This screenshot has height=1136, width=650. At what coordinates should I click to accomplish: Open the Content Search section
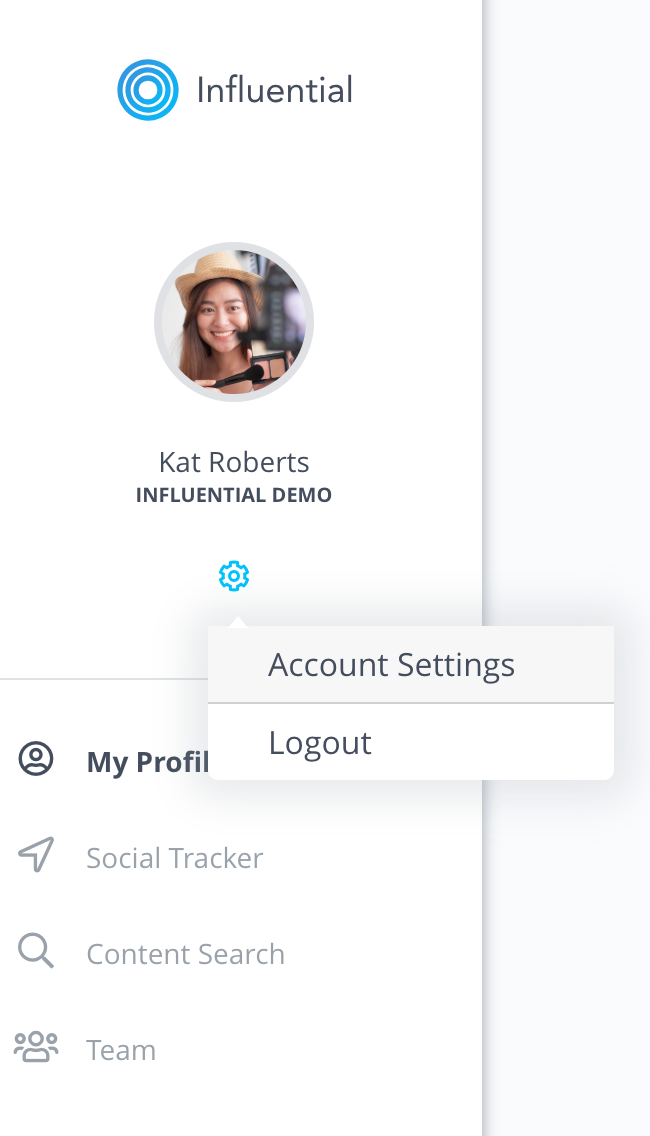pos(186,954)
